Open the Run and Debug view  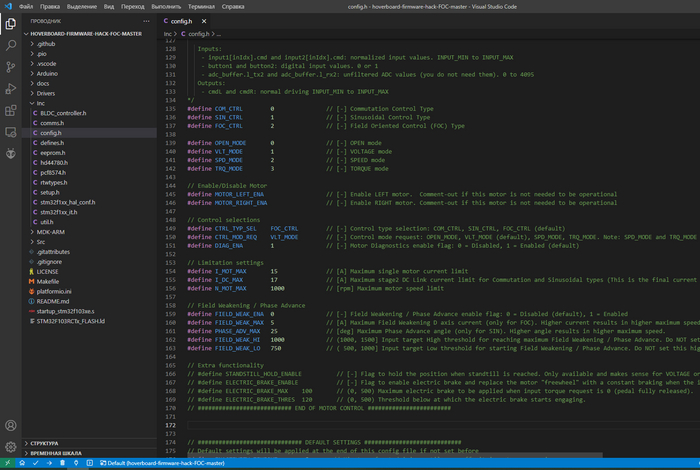pyautogui.click(x=11, y=88)
